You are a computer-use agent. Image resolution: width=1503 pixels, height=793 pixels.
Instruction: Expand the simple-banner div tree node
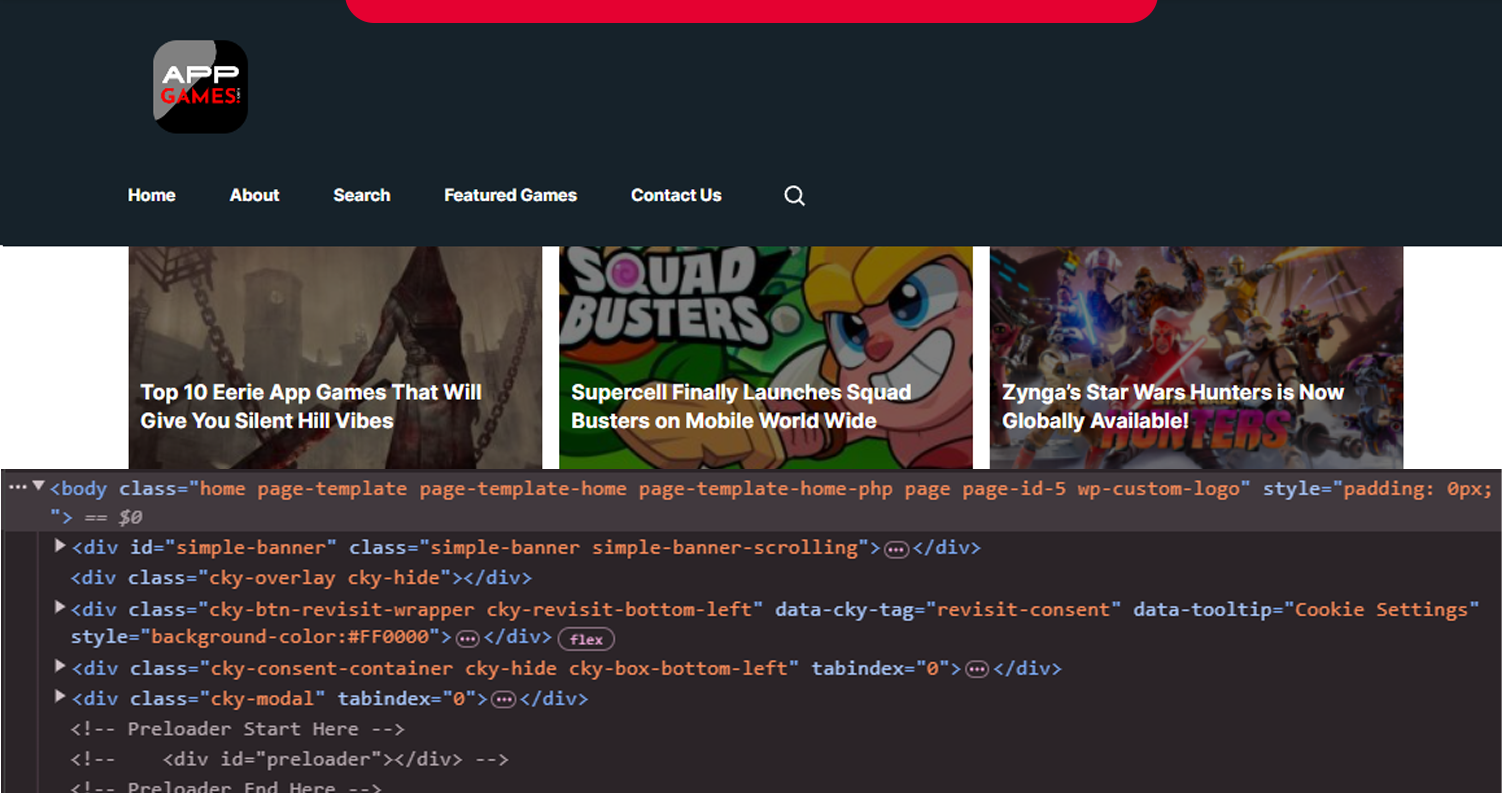(x=59, y=546)
